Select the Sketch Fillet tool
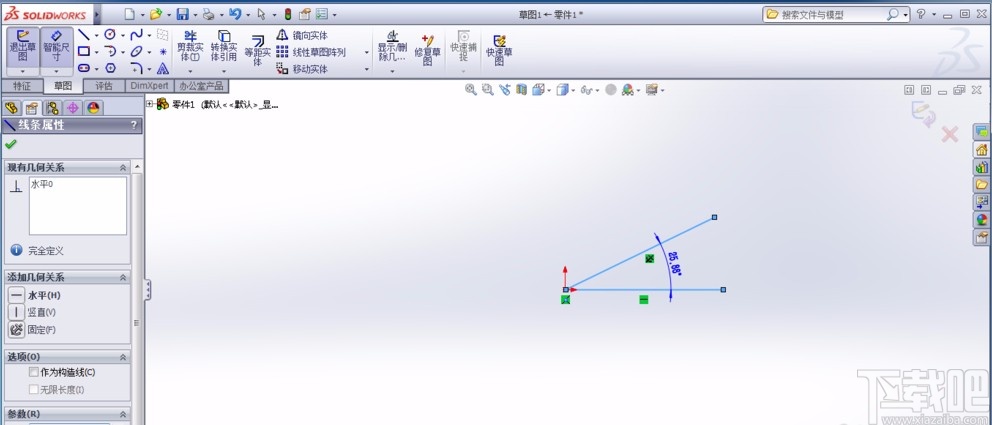992x425 pixels. click(x=137, y=68)
